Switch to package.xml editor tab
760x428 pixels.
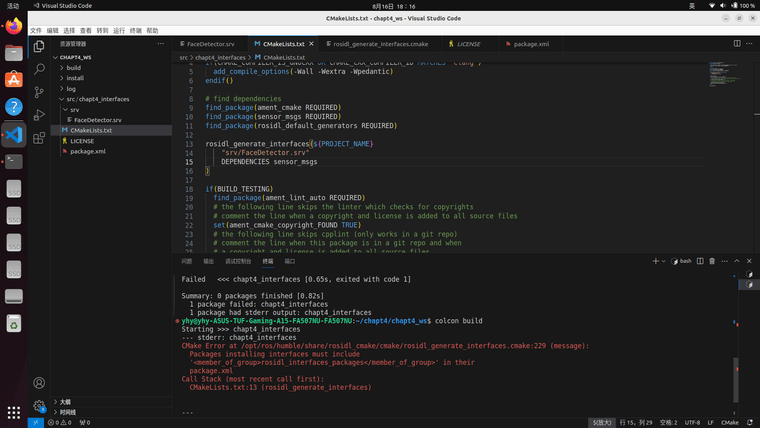tap(530, 44)
